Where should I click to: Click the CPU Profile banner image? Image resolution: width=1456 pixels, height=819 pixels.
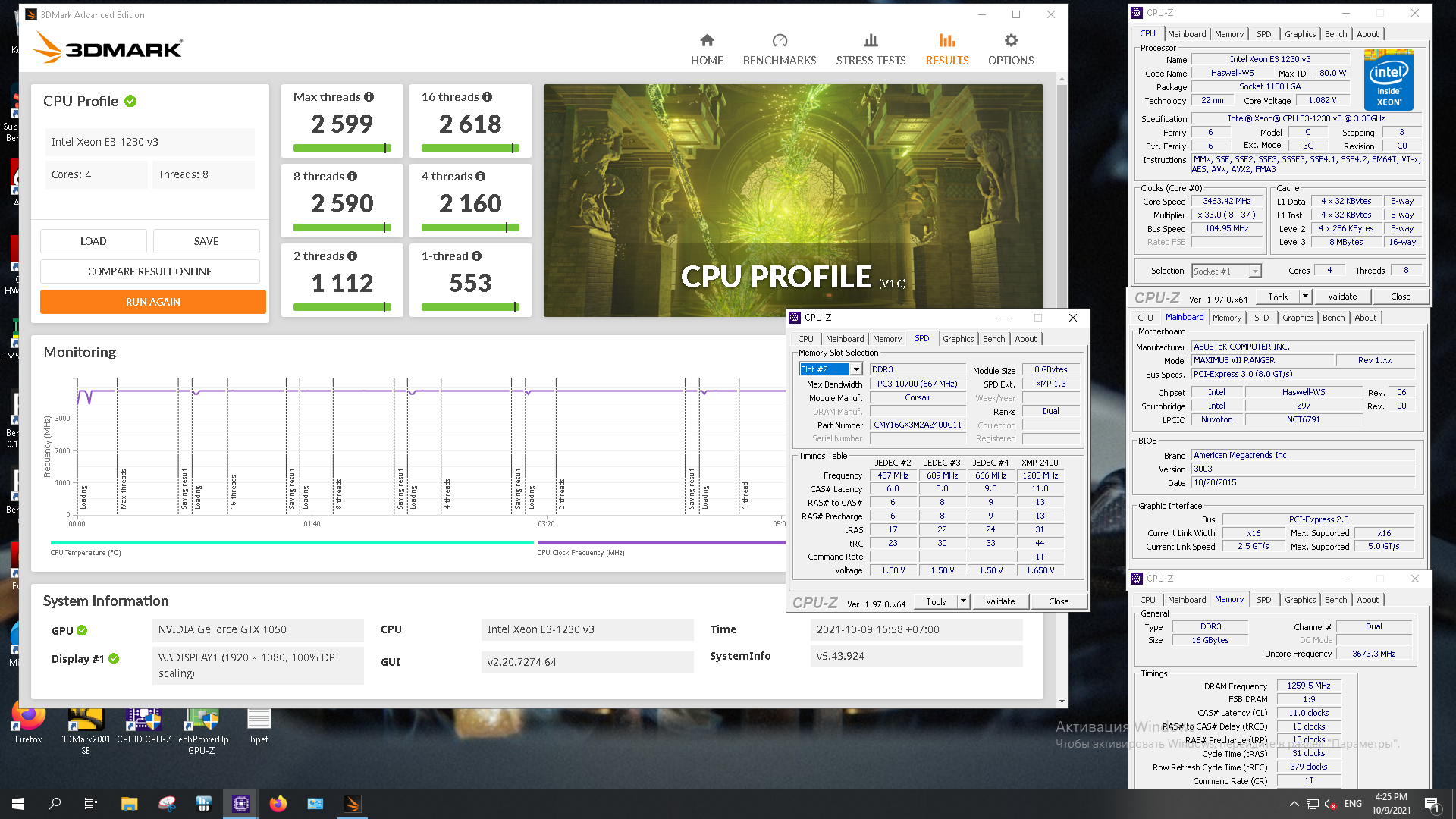(793, 200)
